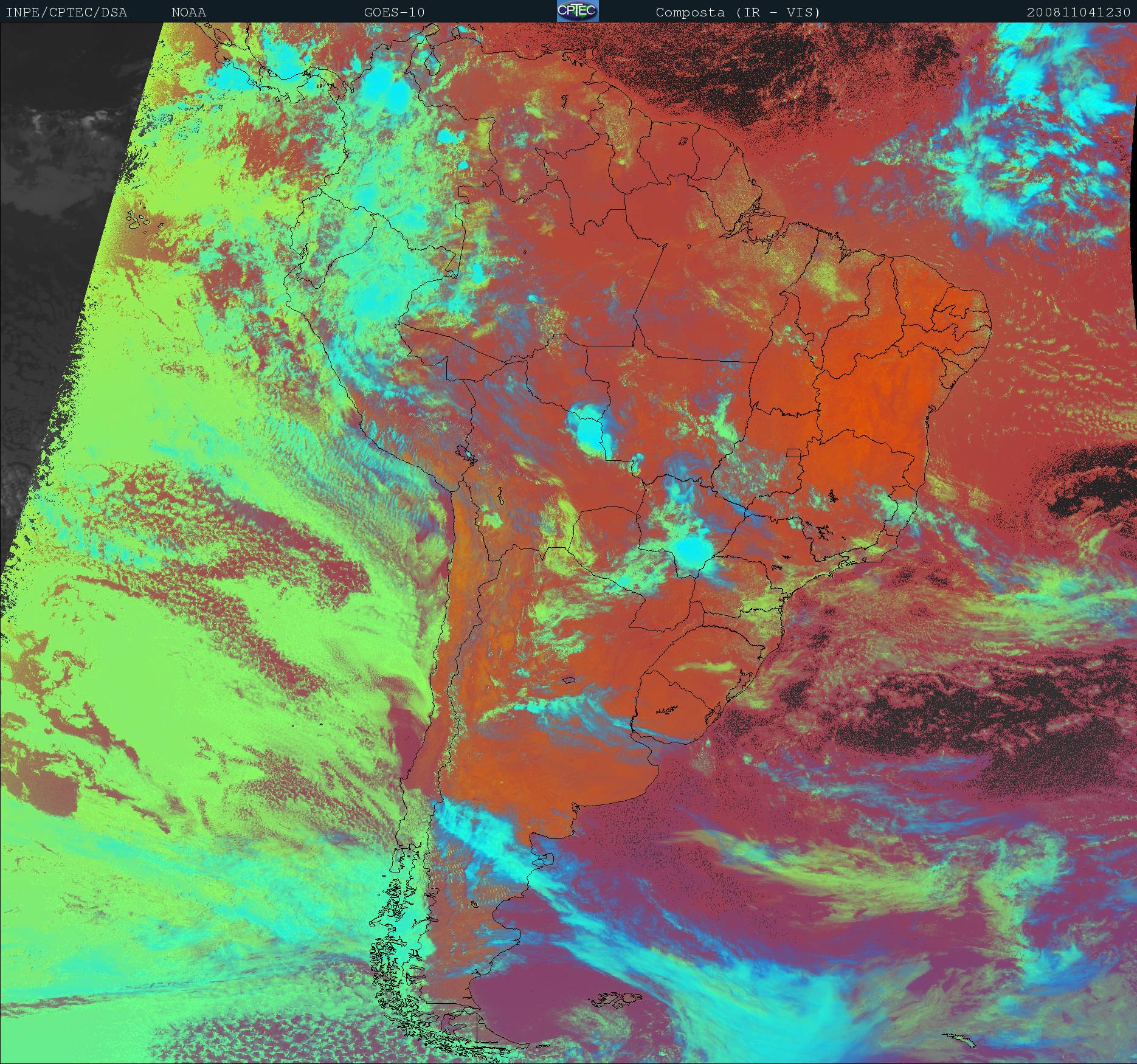Click the INPE/CPTEC/DSA header label
Image resolution: width=1137 pixels, height=1064 pixels.
[x=66, y=12]
